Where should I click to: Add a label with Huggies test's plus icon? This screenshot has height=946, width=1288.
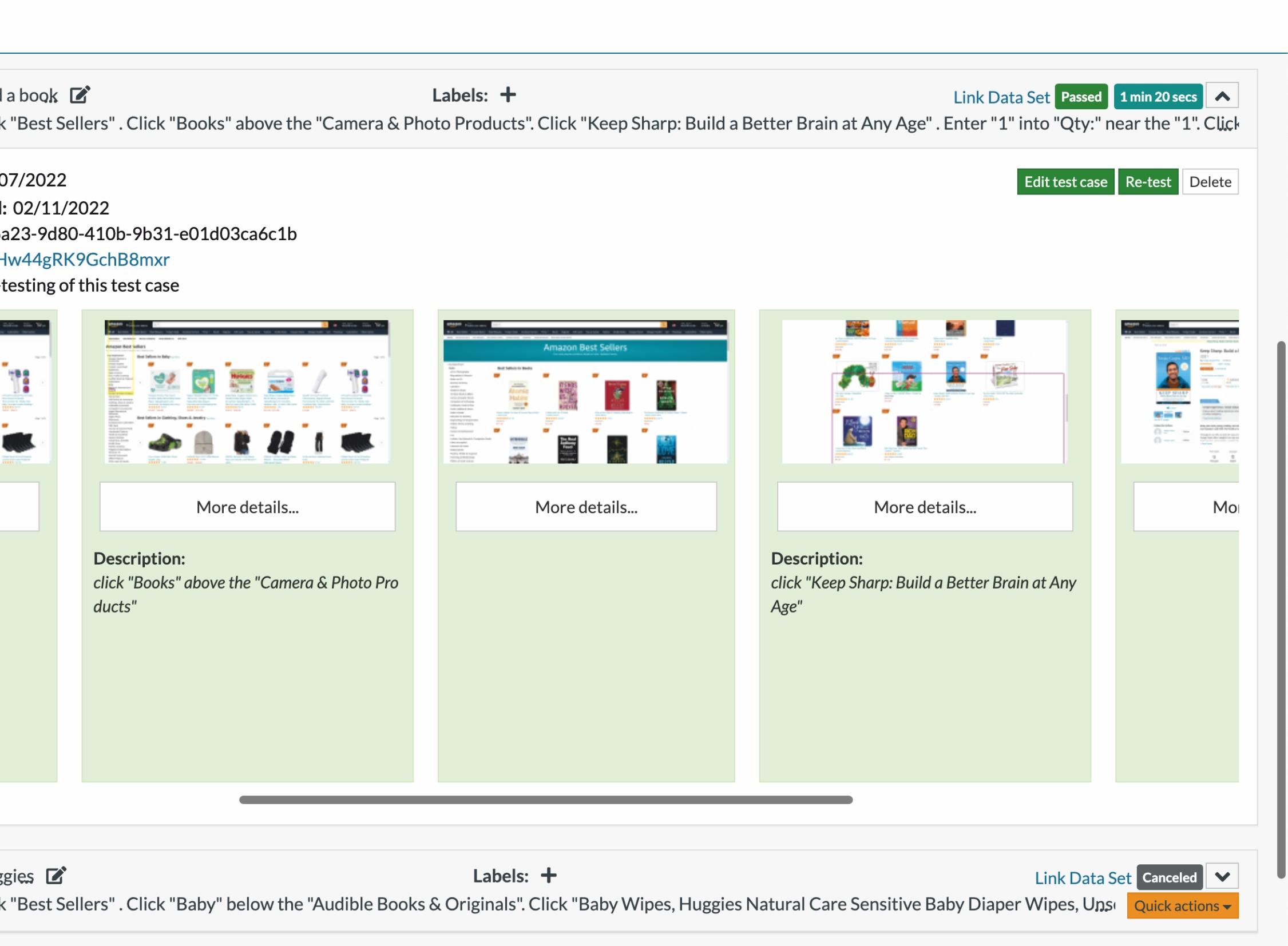click(548, 876)
